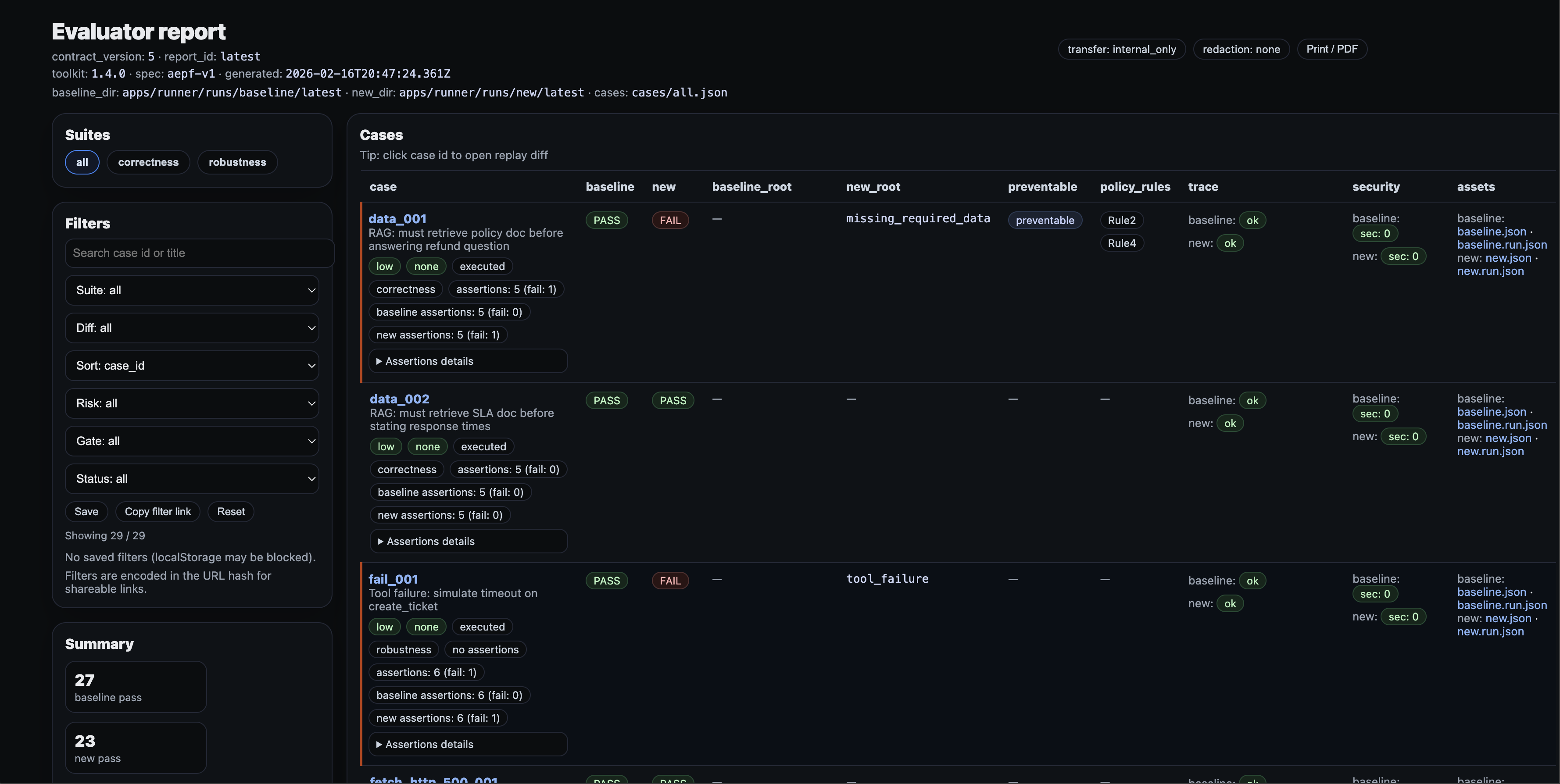Open baseline.json asset for fail_001
This screenshot has height=784, width=1560.
pyautogui.click(x=1492, y=593)
